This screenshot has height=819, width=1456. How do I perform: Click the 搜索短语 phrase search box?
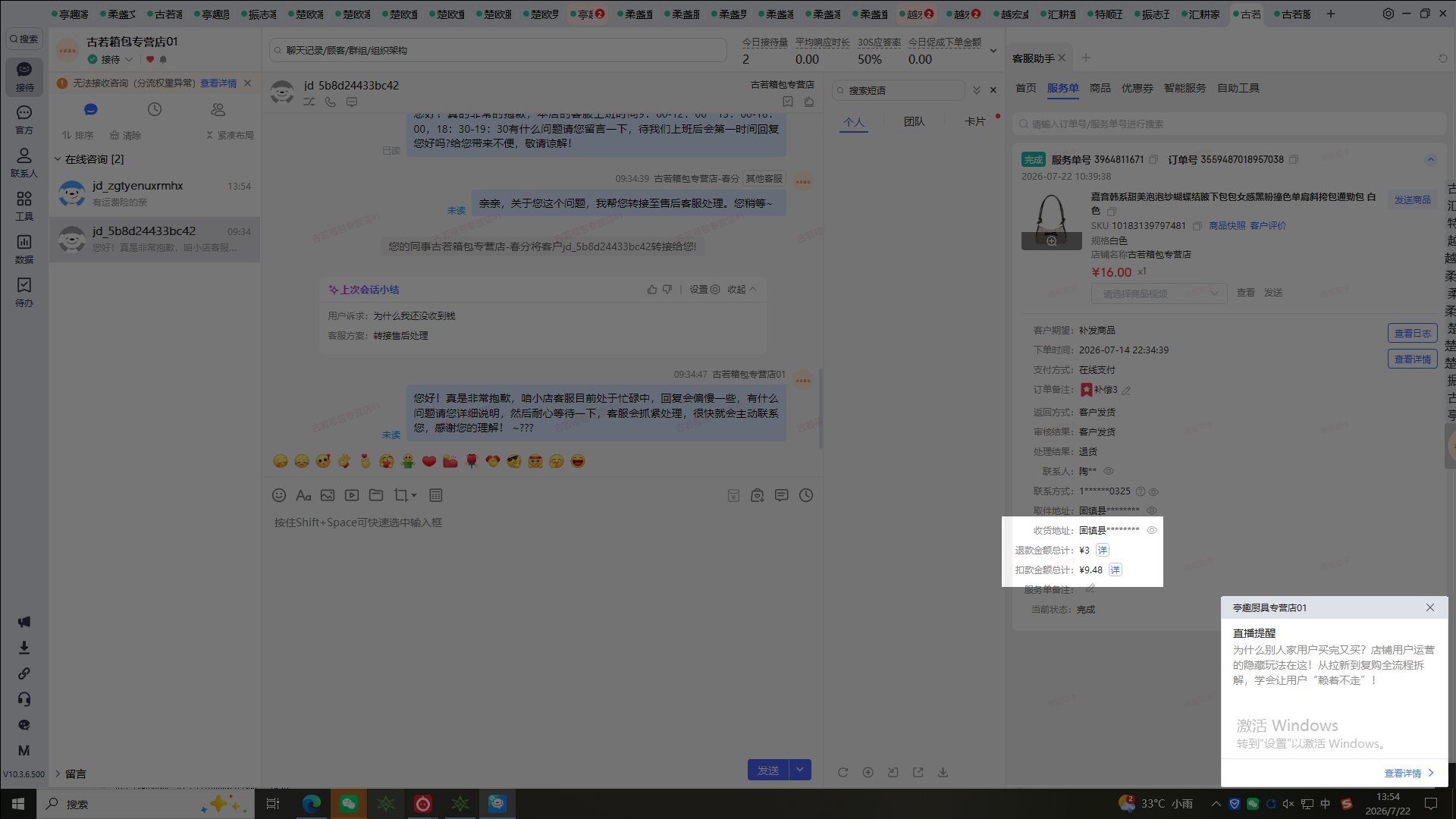tap(899, 90)
